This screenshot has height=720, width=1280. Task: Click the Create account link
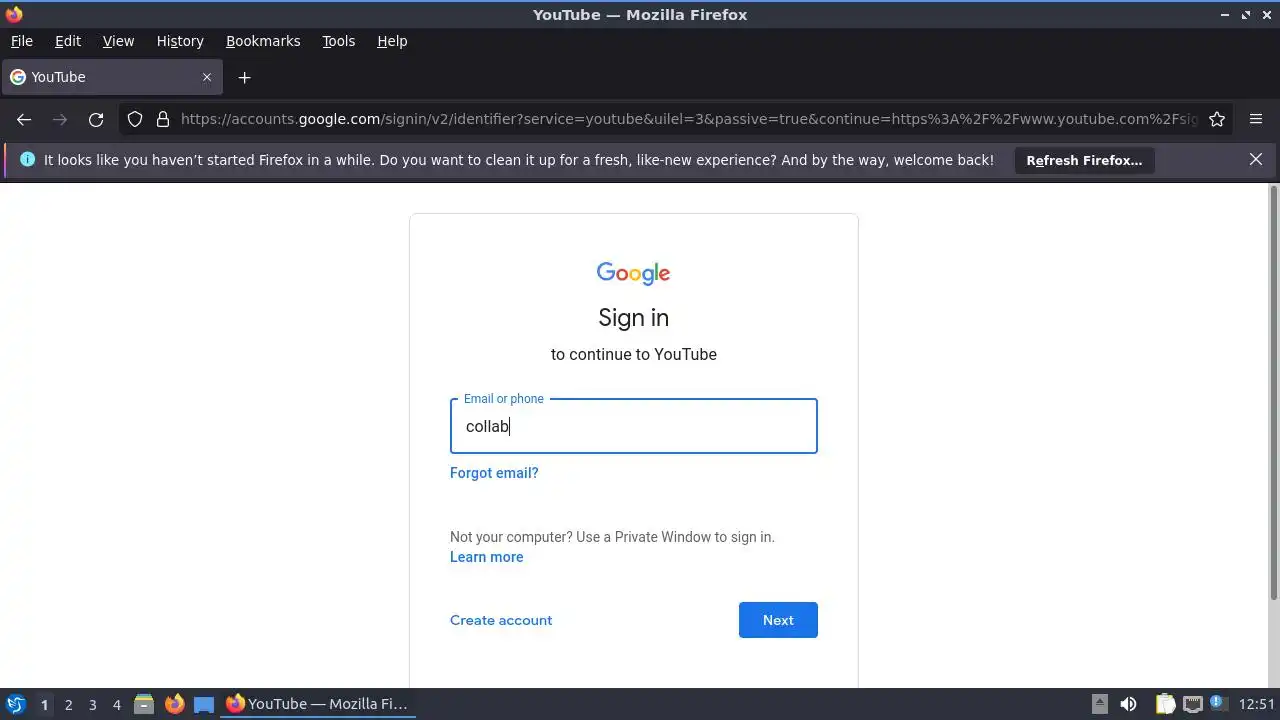click(501, 620)
